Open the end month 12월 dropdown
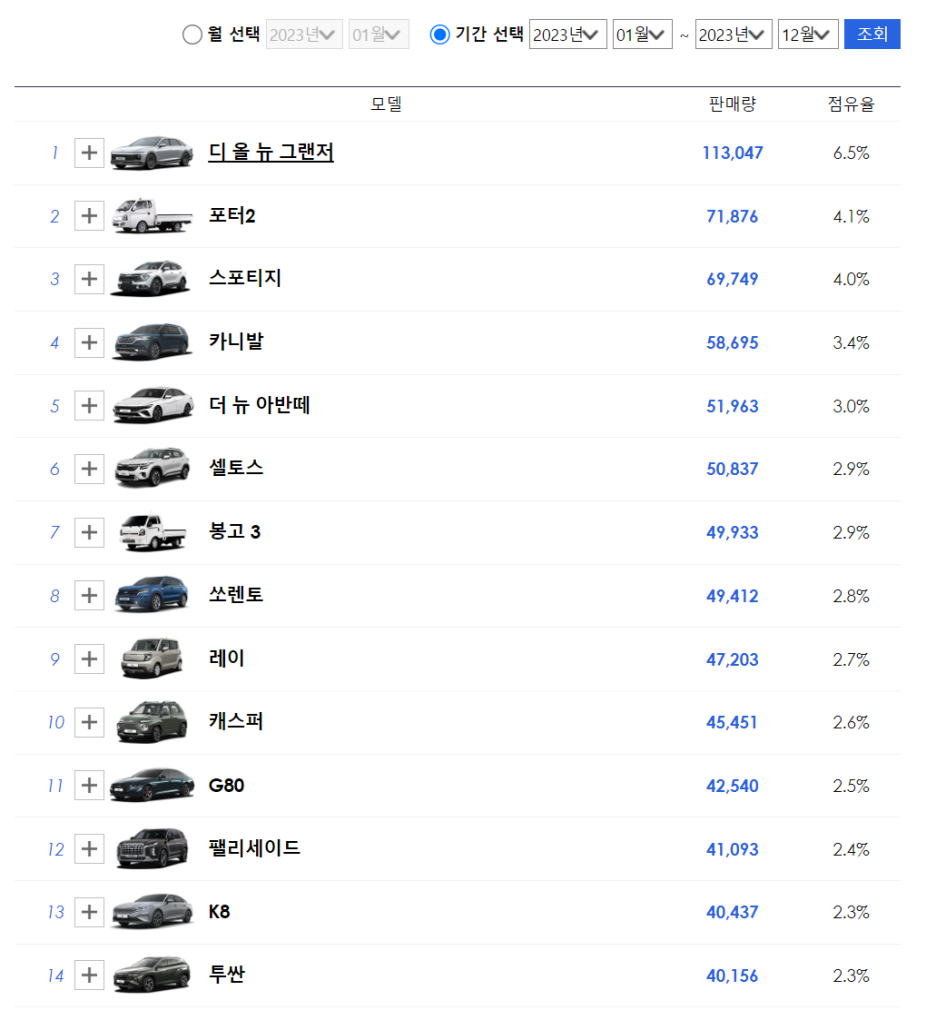 click(808, 34)
